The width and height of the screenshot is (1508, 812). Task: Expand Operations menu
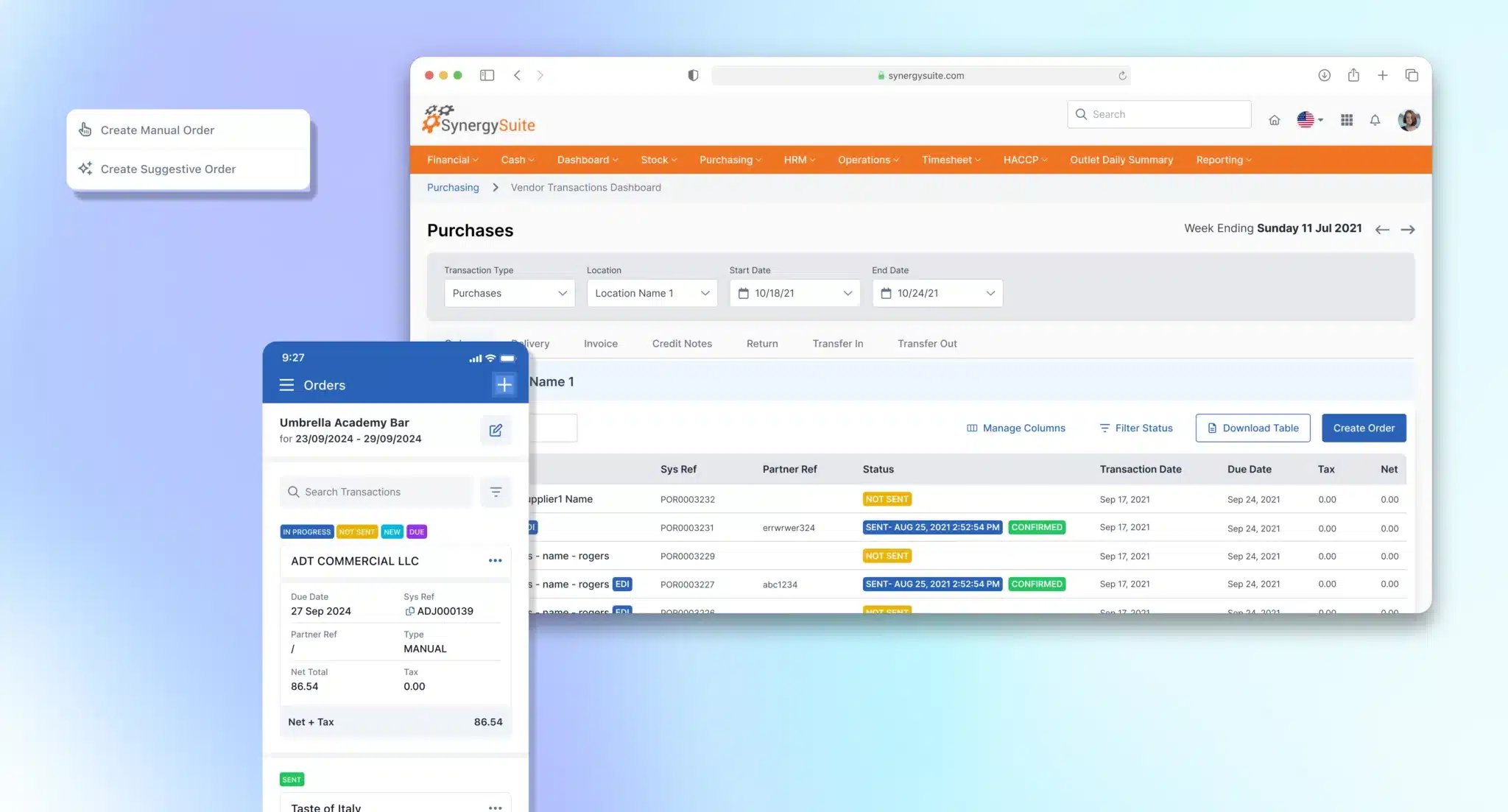pos(868,160)
